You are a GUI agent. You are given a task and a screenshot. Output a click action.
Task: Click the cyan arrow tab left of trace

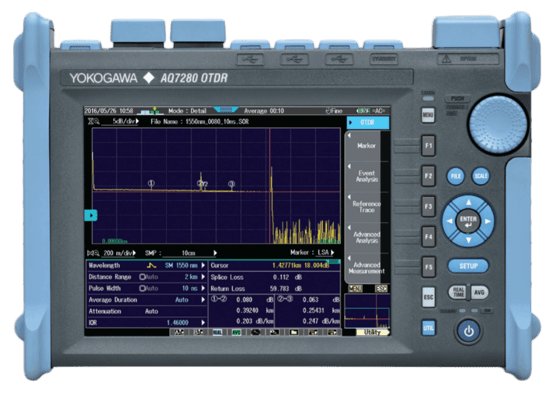tap(91, 215)
